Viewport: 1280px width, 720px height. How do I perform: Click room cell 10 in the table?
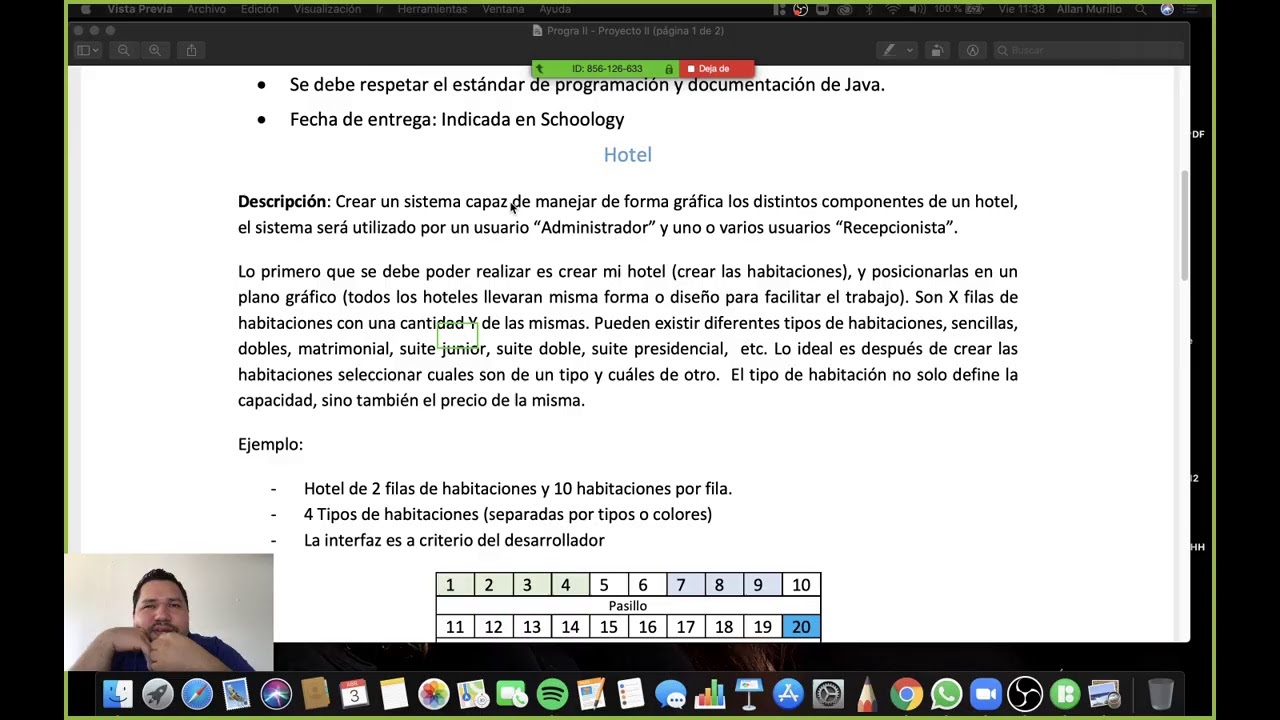tap(801, 585)
